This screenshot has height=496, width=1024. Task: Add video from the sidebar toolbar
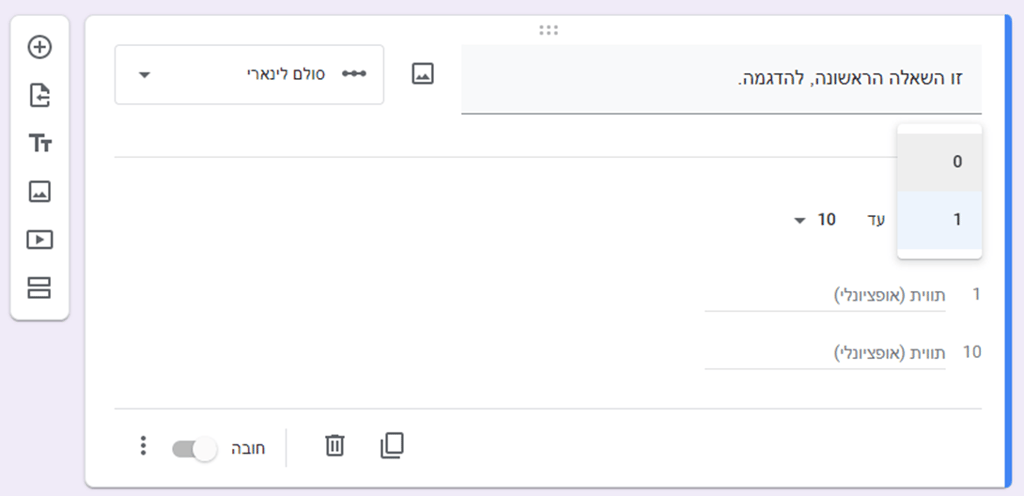click(x=40, y=240)
